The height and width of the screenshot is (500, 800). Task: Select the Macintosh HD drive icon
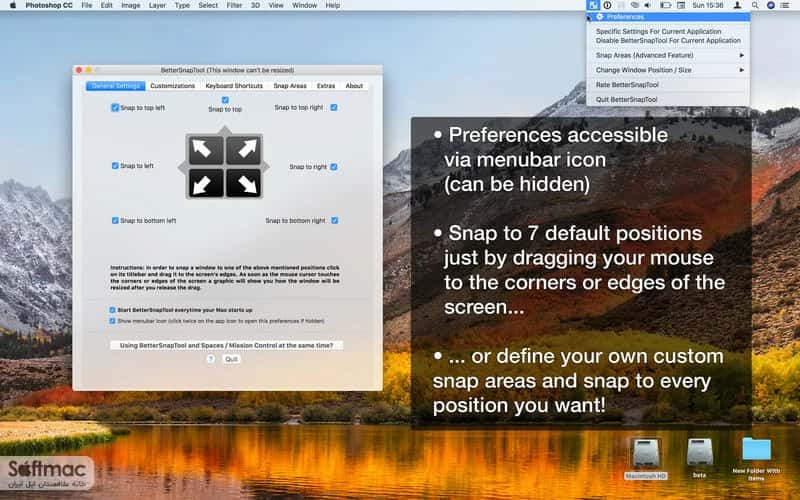(x=646, y=453)
